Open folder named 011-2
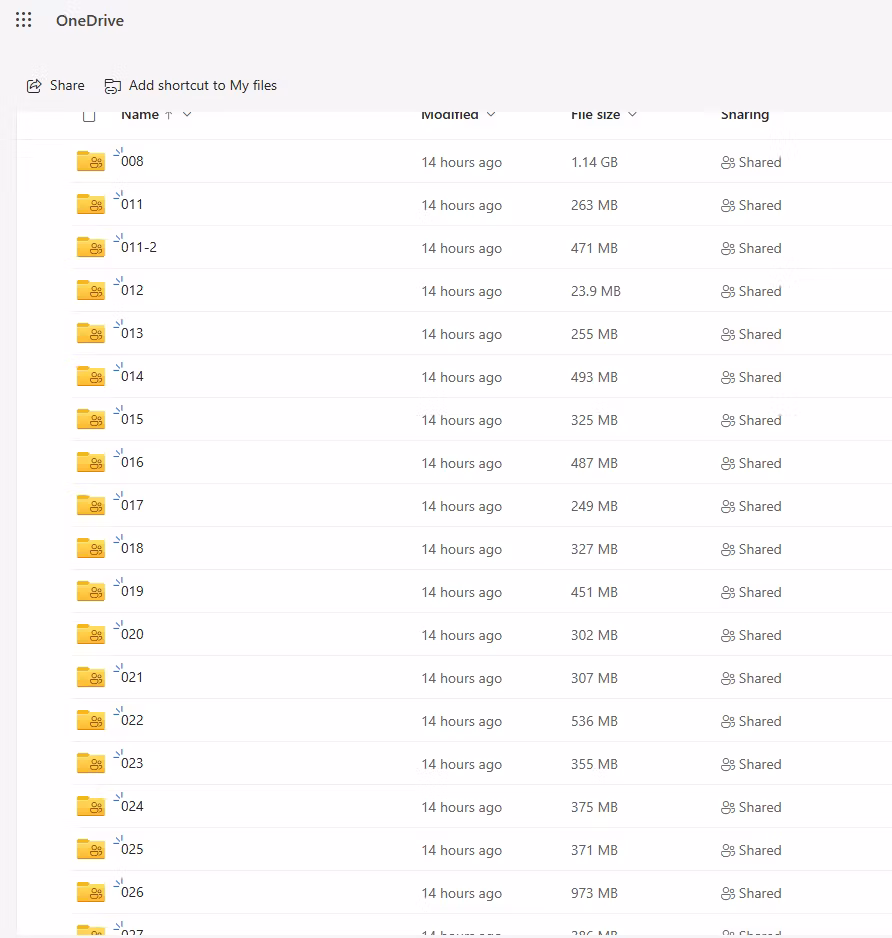The width and height of the screenshot is (892, 938). (139, 248)
